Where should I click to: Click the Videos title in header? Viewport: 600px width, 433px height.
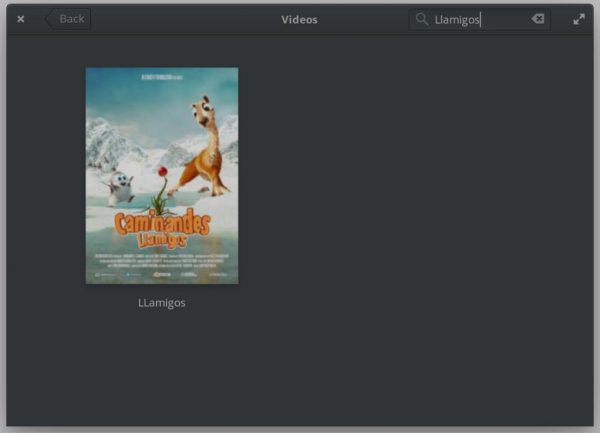tap(299, 20)
